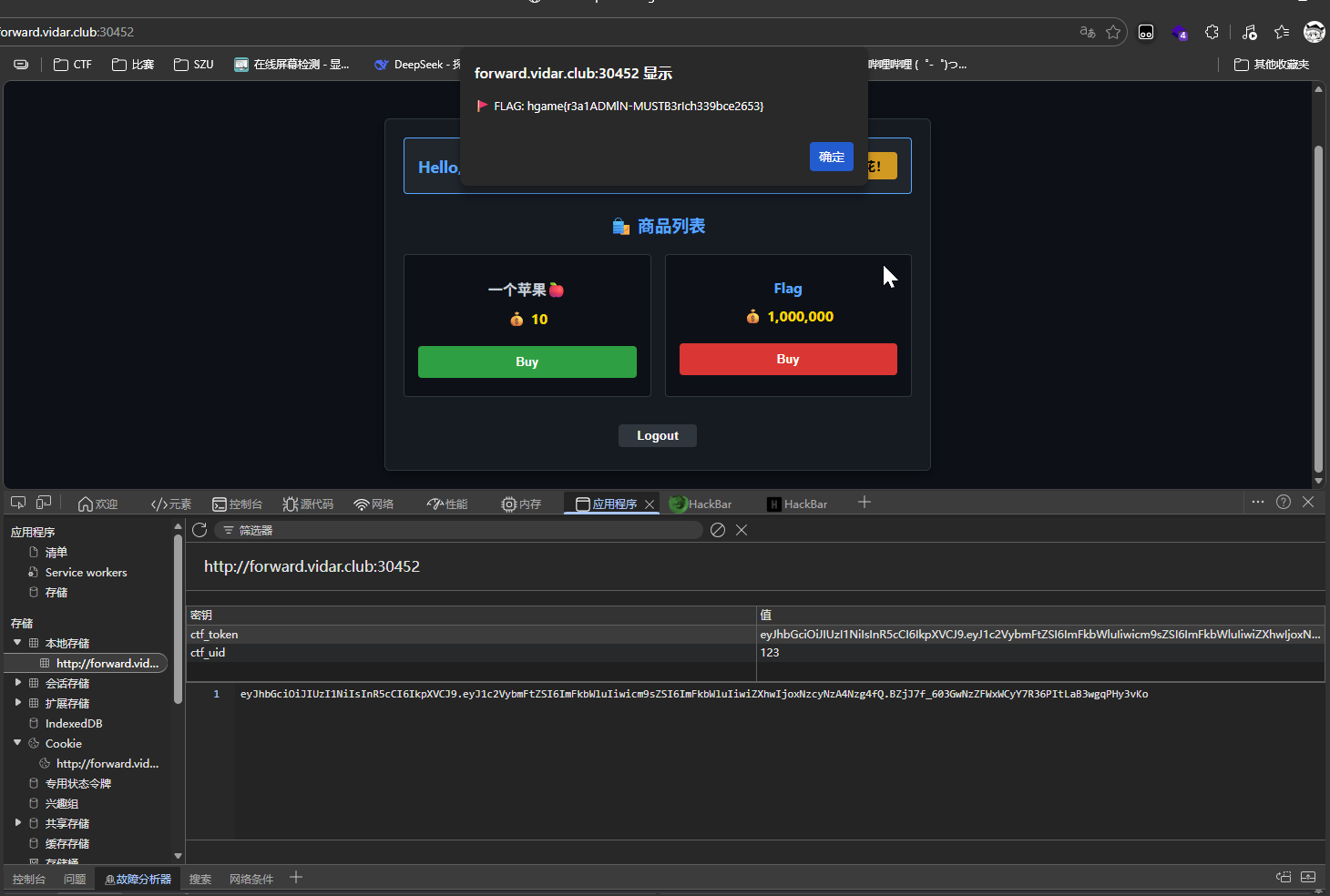Open the first HackBar tab
Viewport: 1330px width, 896px height.
[701, 504]
